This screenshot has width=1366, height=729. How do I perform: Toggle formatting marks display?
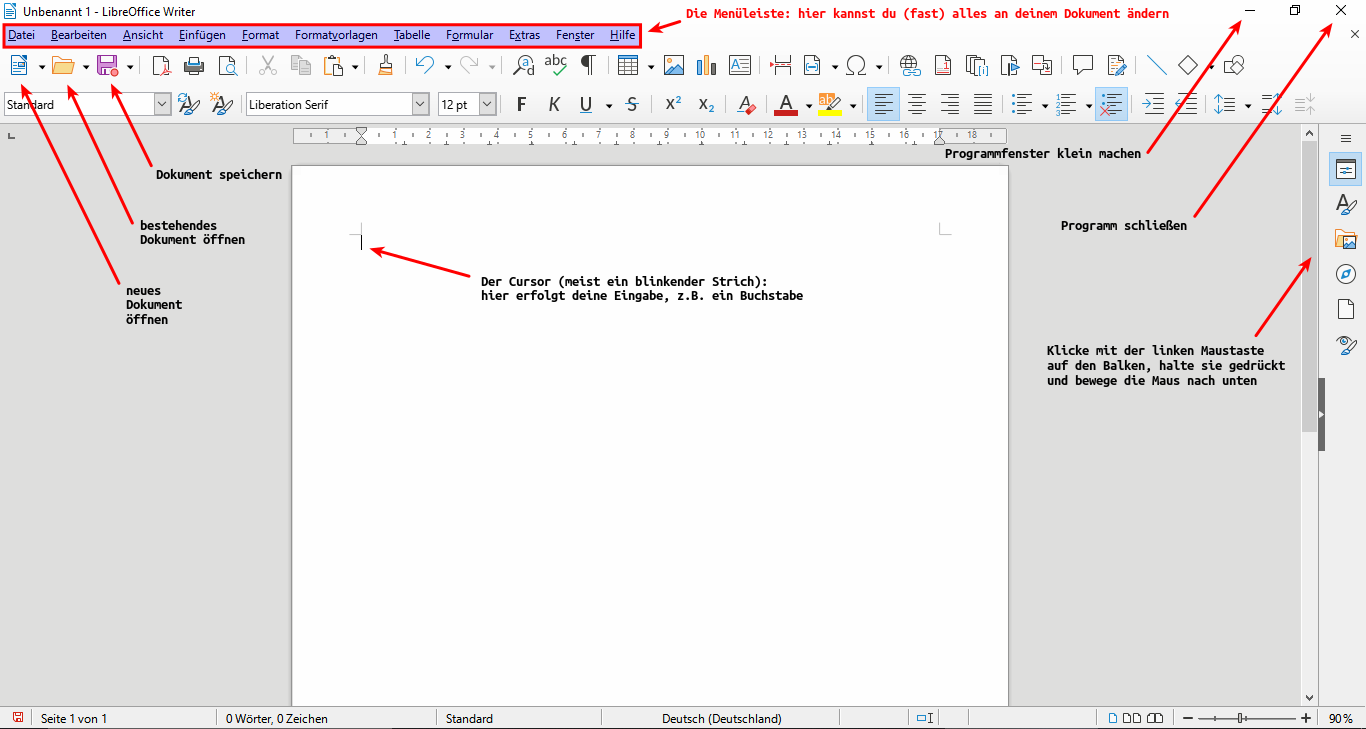589,66
